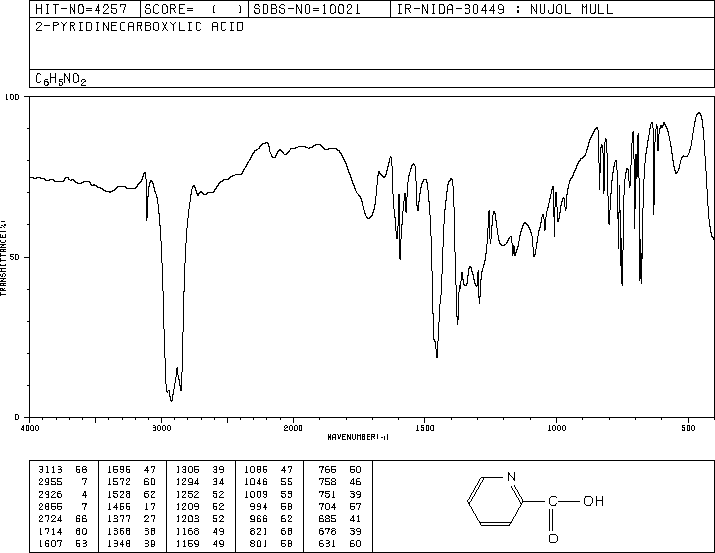Screen dimensions: 715x553
Task: Select peak value 1294 in table
Action: point(187,481)
